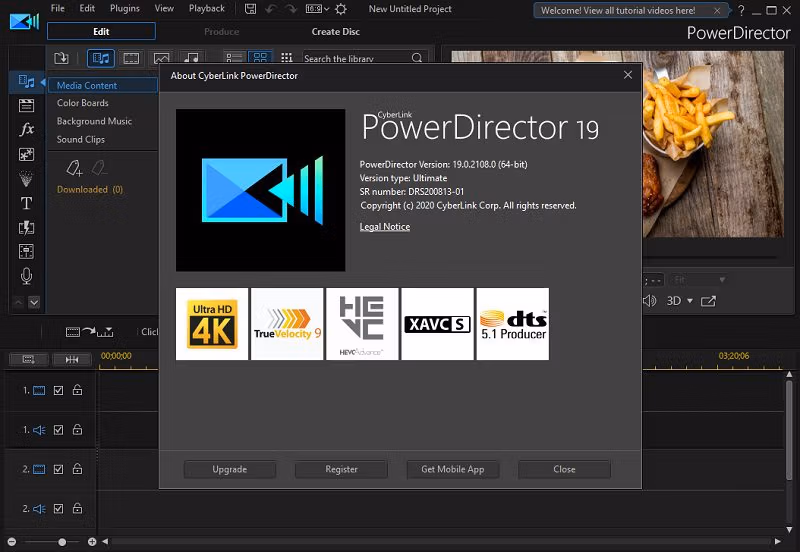Click the Save project icon
800x552 pixels.
click(x=250, y=9)
